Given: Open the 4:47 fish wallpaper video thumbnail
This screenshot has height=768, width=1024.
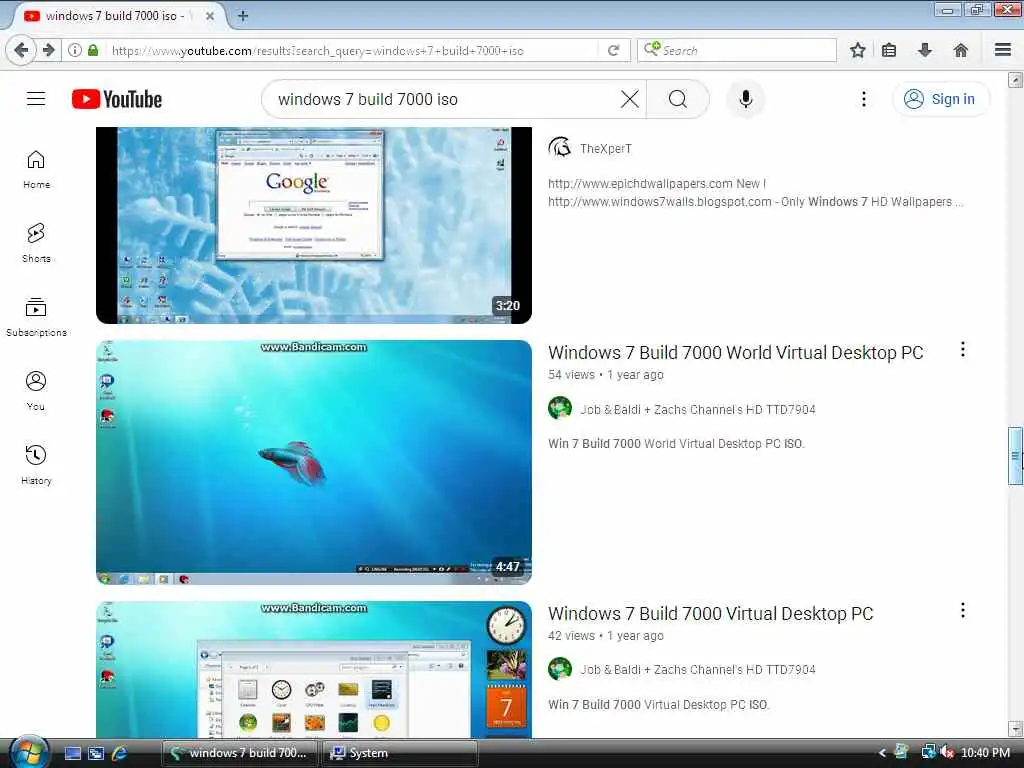Looking at the screenshot, I should pos(313,462).
